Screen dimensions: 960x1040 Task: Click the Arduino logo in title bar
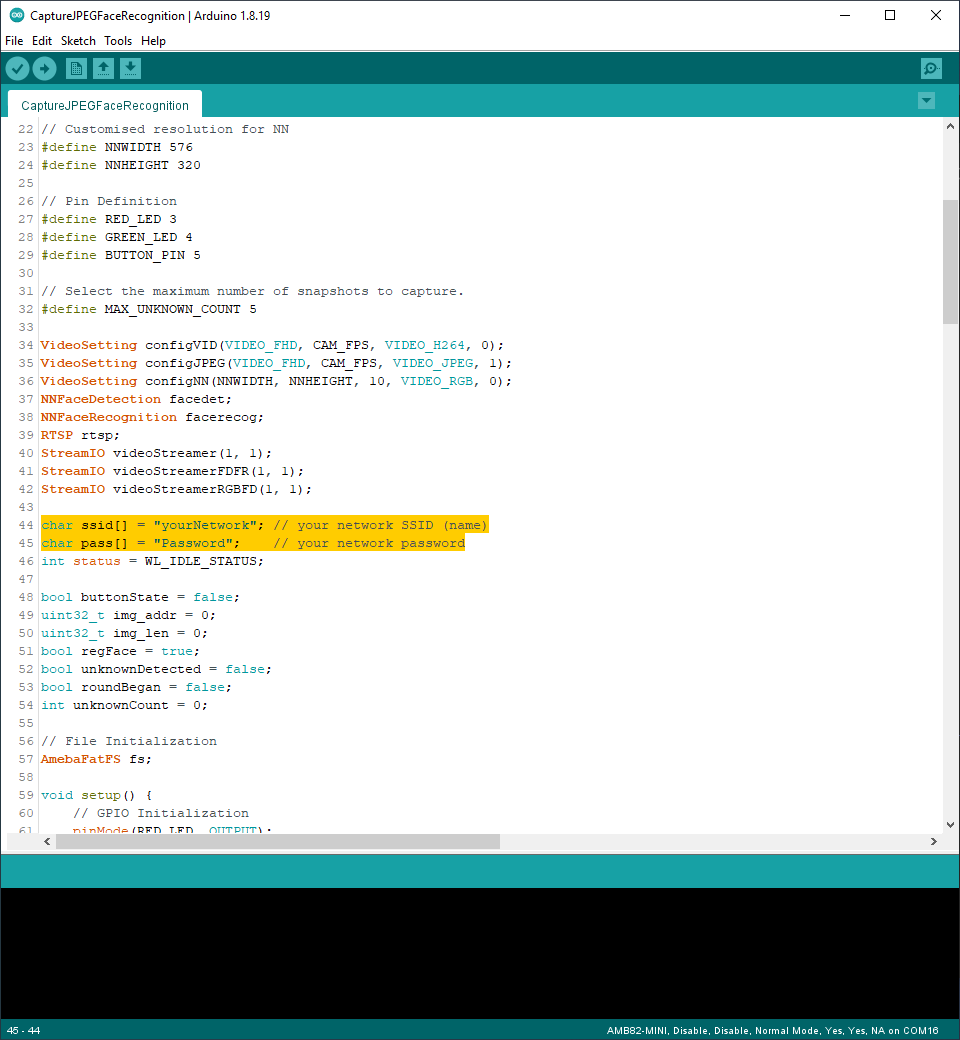[16, 15]
